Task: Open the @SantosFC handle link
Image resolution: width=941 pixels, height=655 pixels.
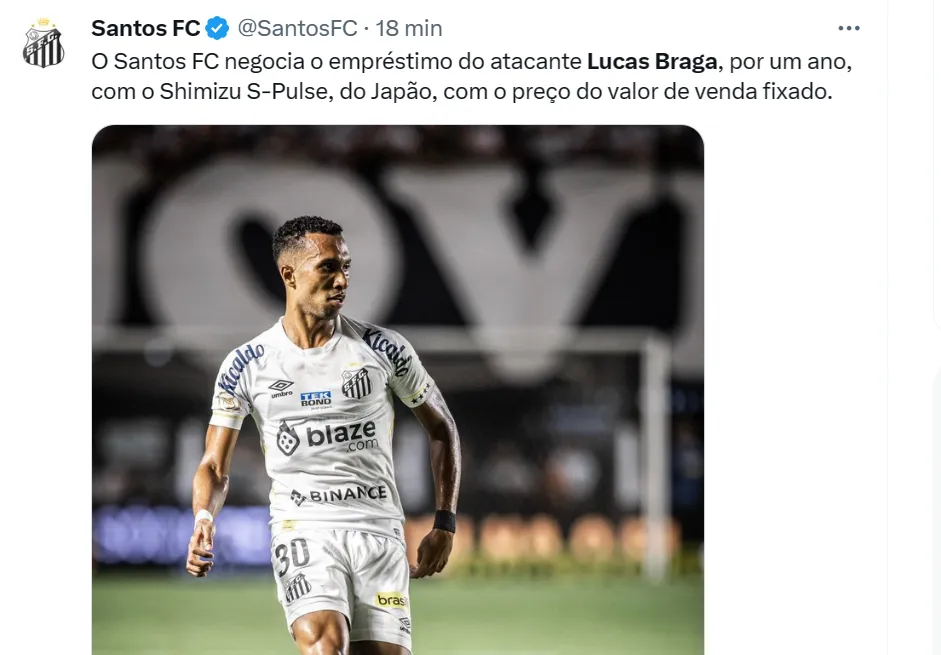Action: (298, 28)
